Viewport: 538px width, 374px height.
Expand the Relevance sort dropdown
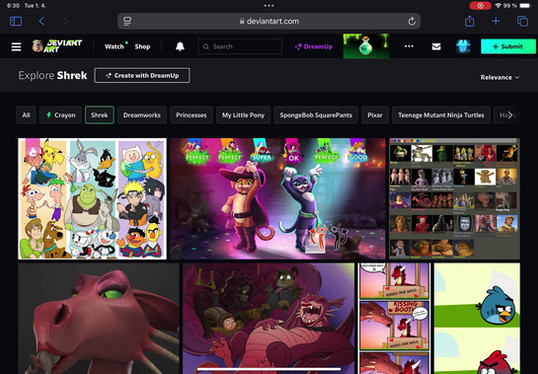(x=500, y=78)
